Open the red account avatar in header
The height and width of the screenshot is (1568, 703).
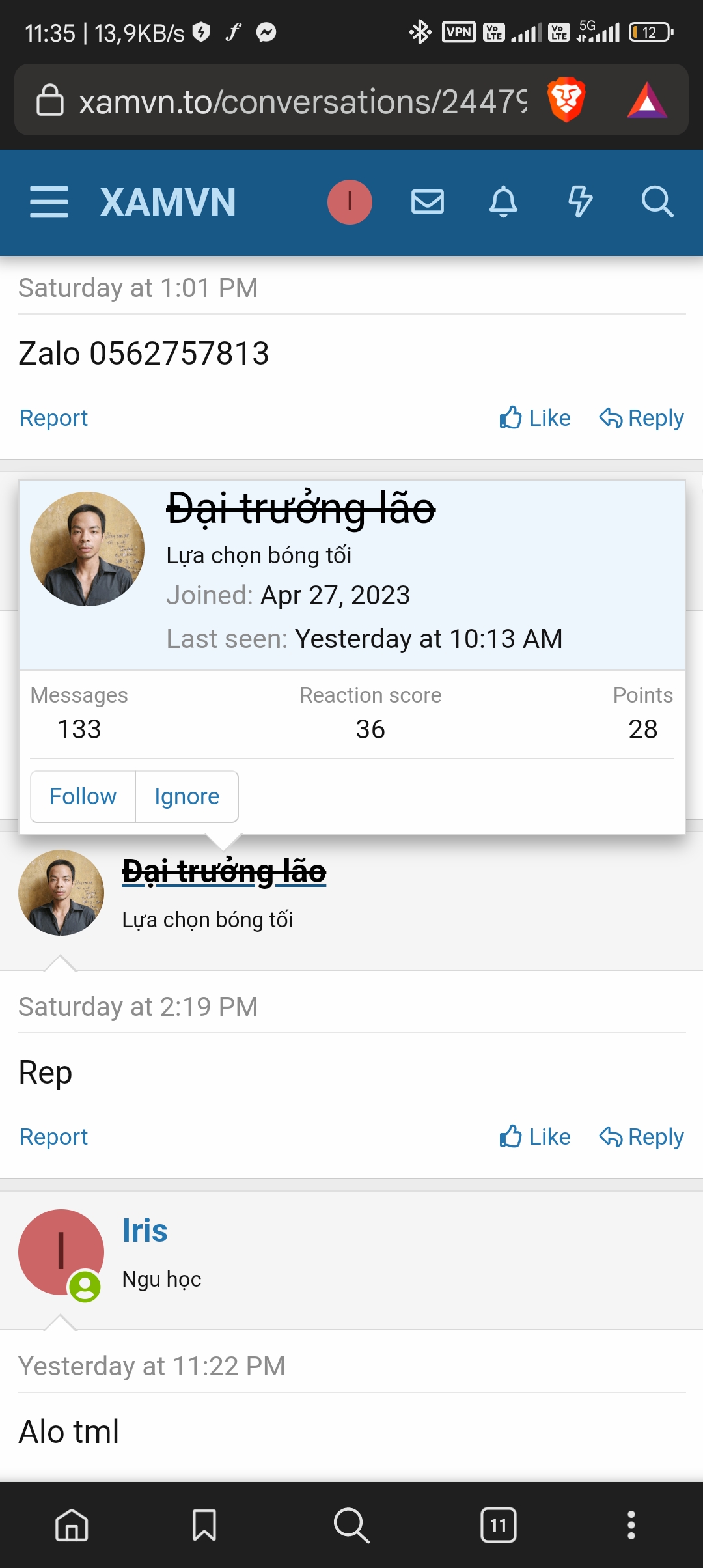350,202
